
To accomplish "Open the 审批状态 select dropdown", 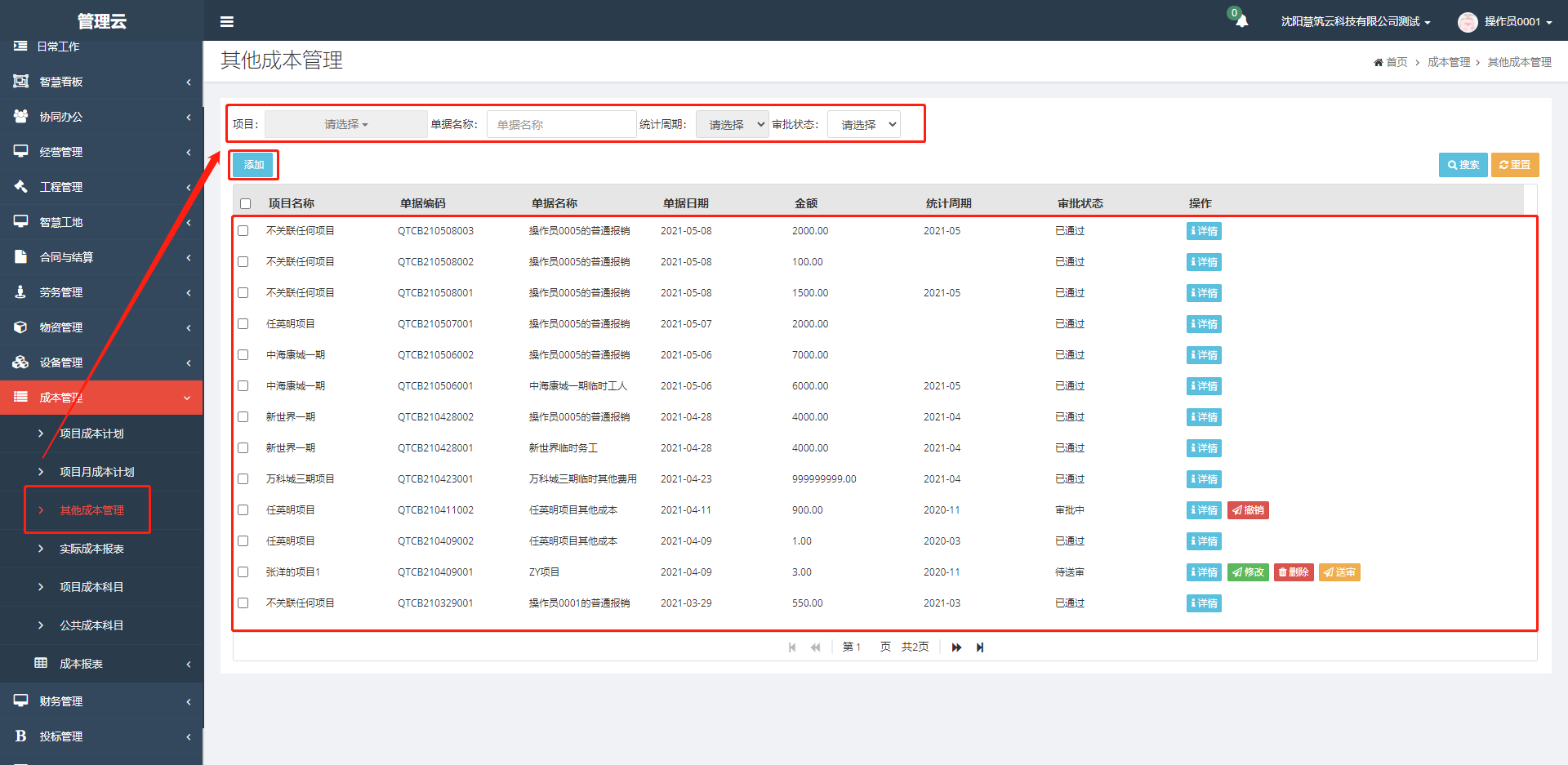I will pos(864,124).
